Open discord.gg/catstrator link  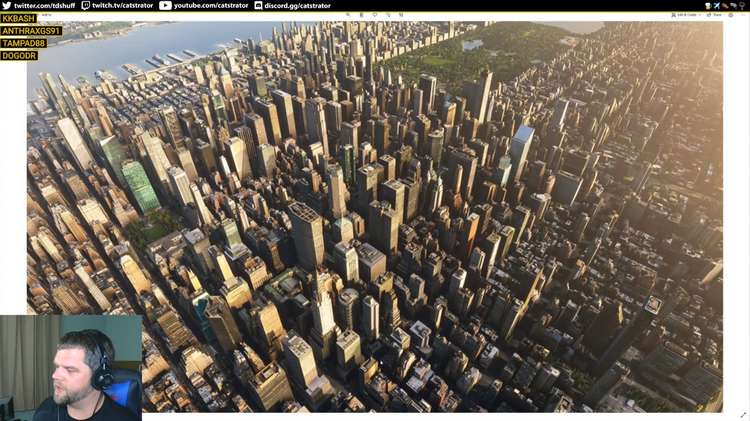298,5
